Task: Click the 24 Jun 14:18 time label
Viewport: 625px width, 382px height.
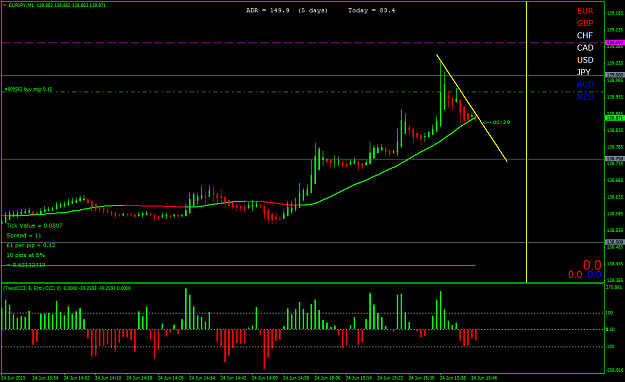Action: coord(139,378)
